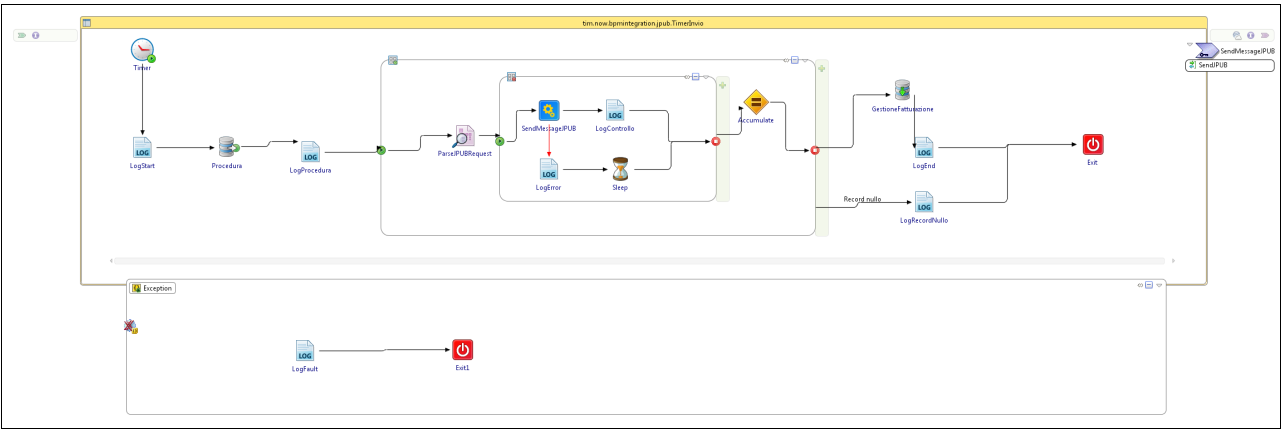Image resolution: width=1282 pixels, height=430 pixels.
Task: Select the Procedura database activity
Action: pyautogui.click(x=227, y=148)
